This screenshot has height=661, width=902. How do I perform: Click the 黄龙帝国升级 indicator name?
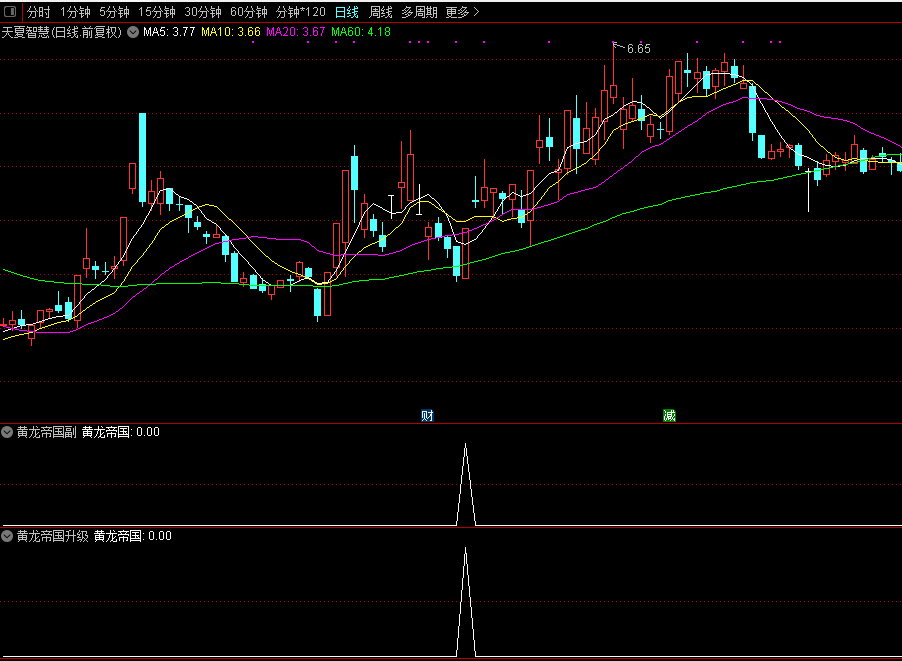(x=53, y=536)
